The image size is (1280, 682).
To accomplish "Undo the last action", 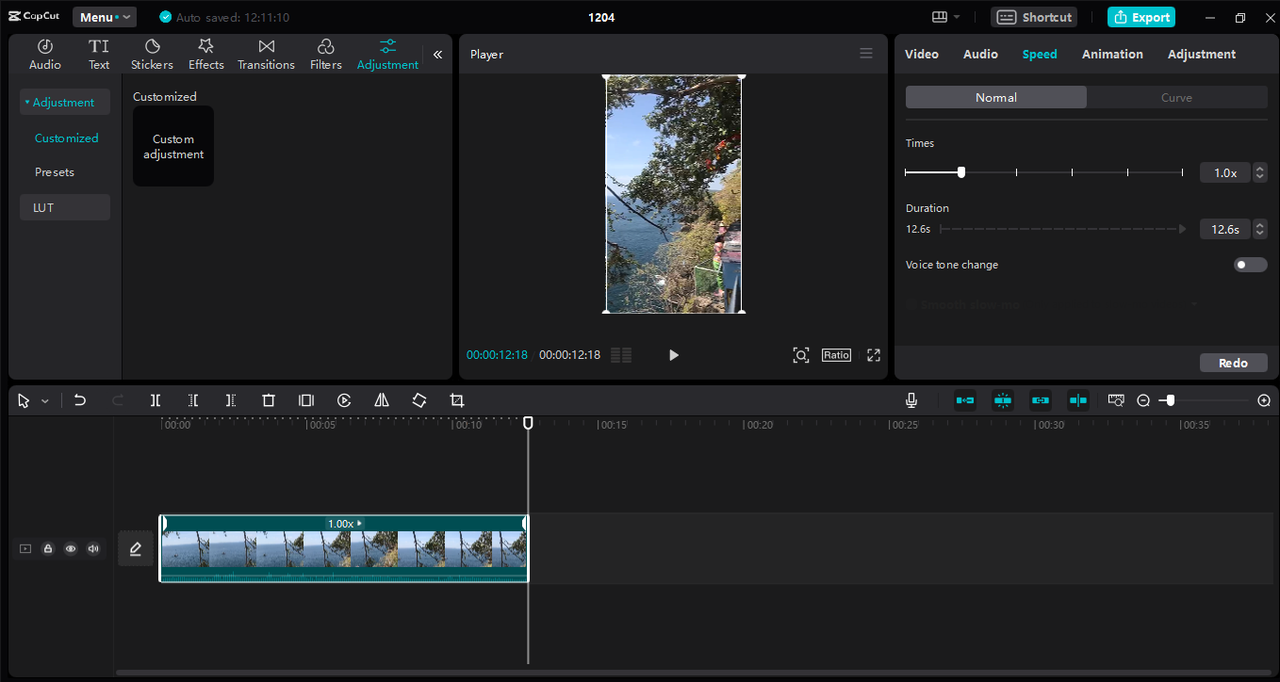I will [80, 400].
